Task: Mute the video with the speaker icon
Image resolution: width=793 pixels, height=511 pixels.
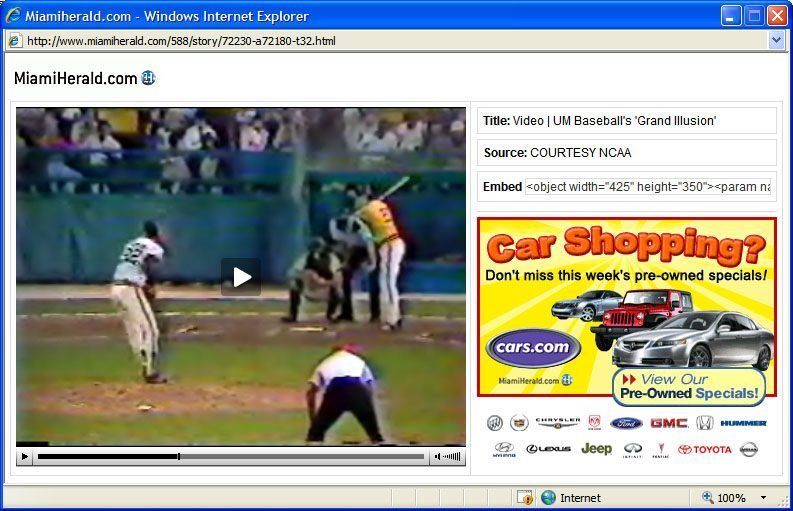Action: (x=437, y=457)
